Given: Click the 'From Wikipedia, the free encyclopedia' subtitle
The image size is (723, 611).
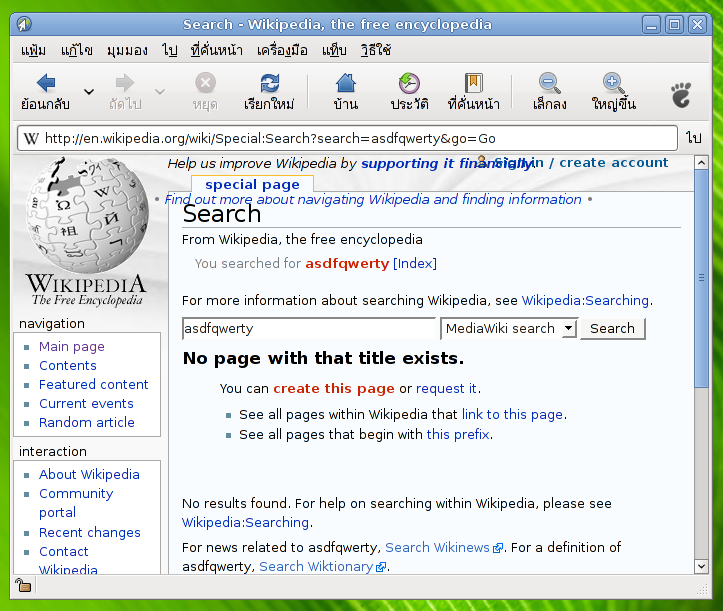Looking at the screenshot, I should pos(302,239).
